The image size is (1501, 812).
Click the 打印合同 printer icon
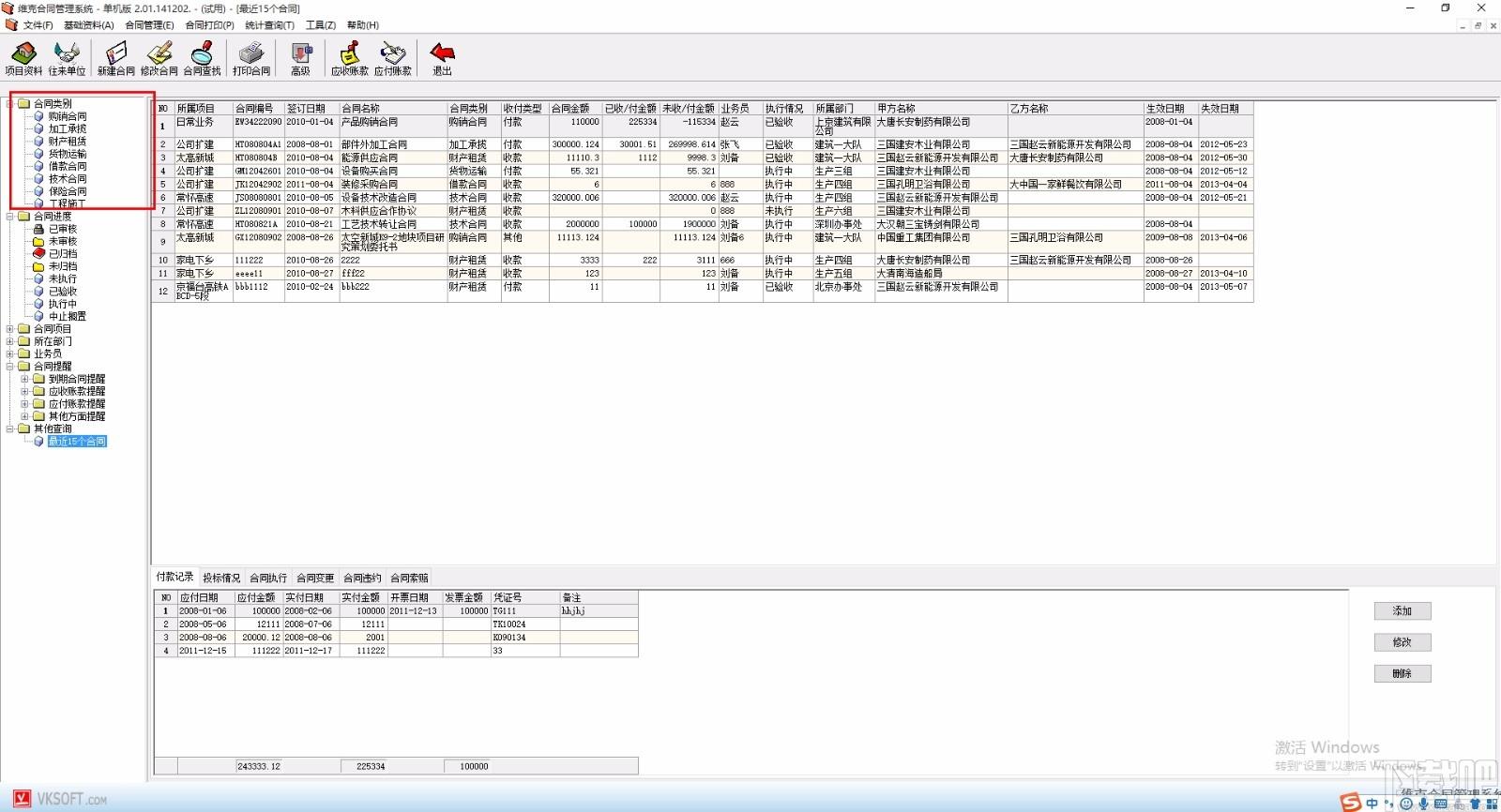click(251, 58)
